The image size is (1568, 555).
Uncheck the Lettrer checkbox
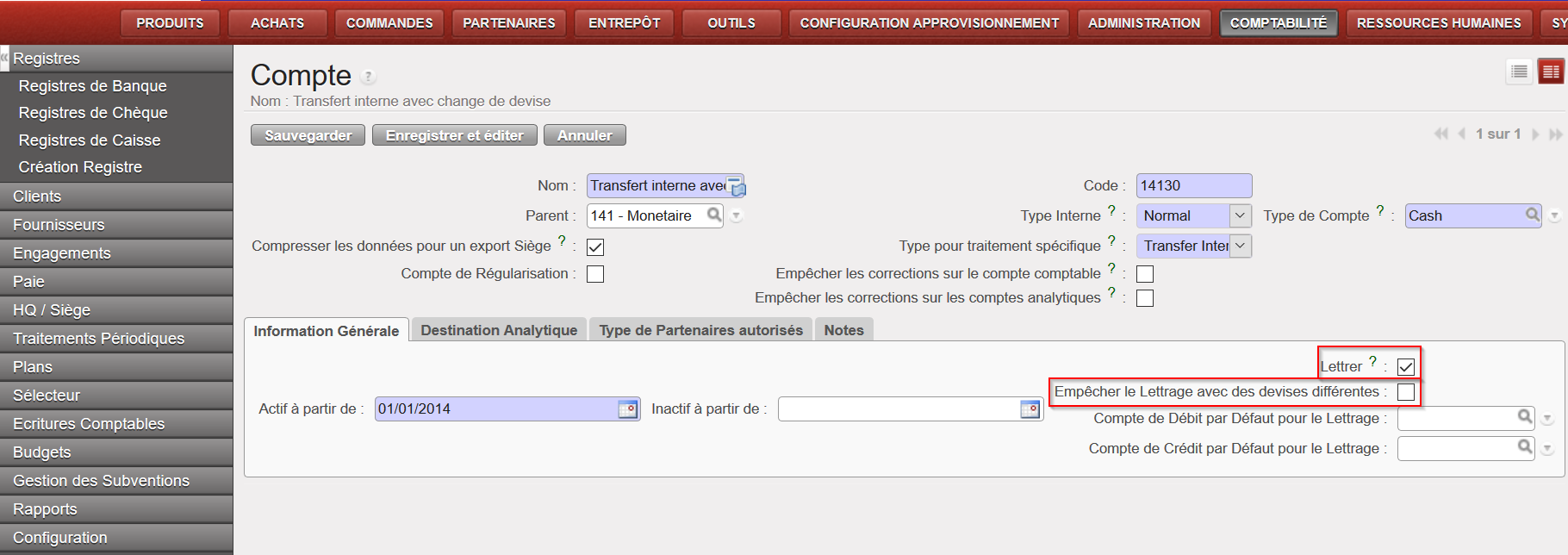coord(1406,367)
